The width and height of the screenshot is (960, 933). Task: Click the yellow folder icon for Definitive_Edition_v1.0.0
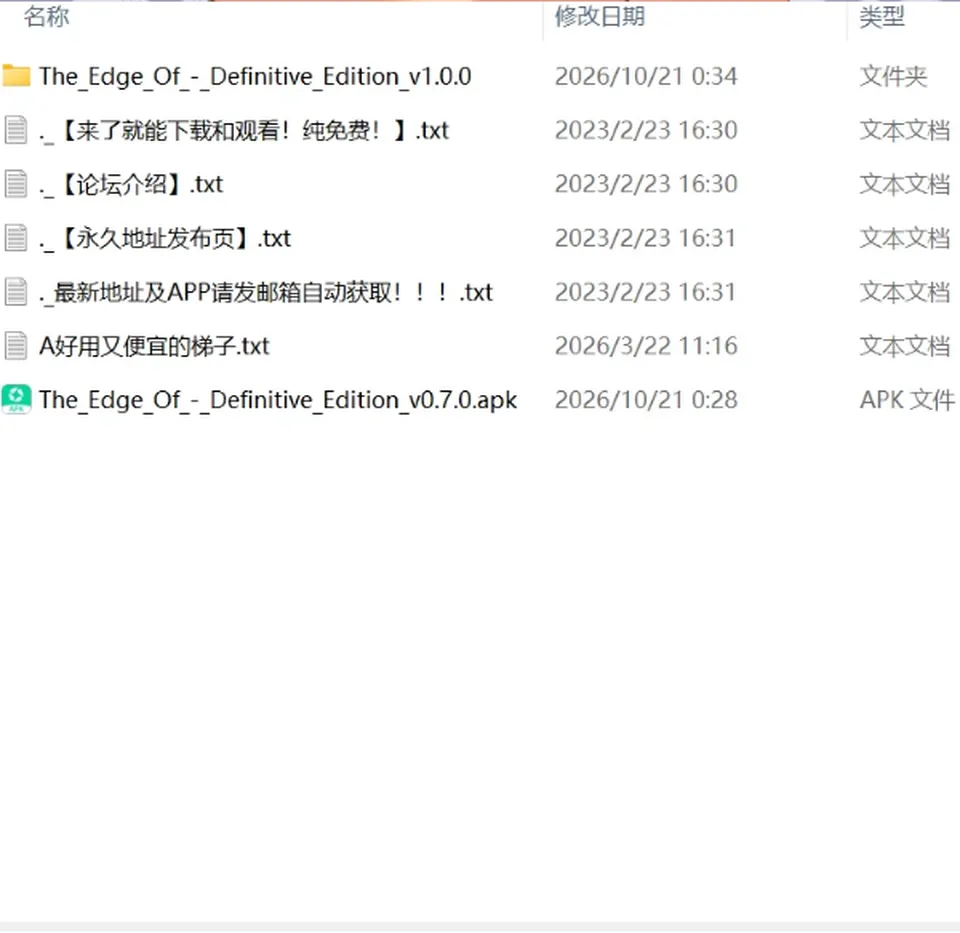[17, 76]
